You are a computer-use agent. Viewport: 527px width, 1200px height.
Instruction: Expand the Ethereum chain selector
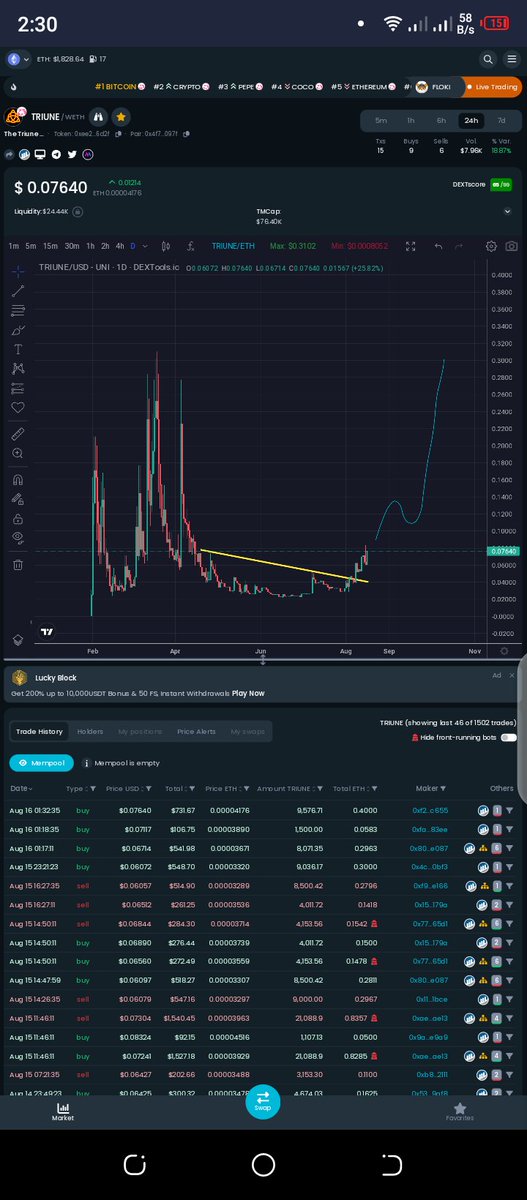[18, 59]
